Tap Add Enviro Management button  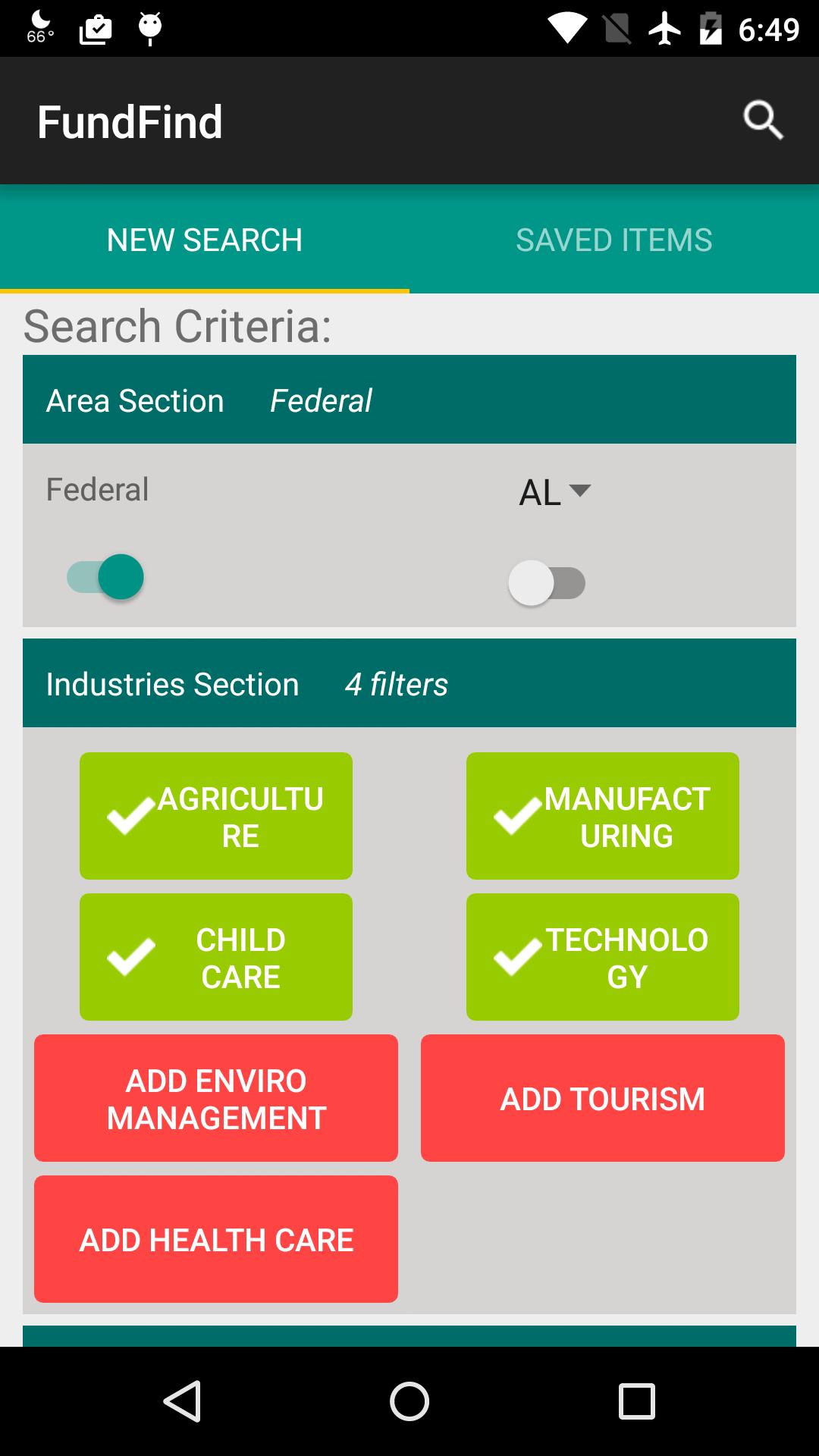click(x=216, y=1098)
